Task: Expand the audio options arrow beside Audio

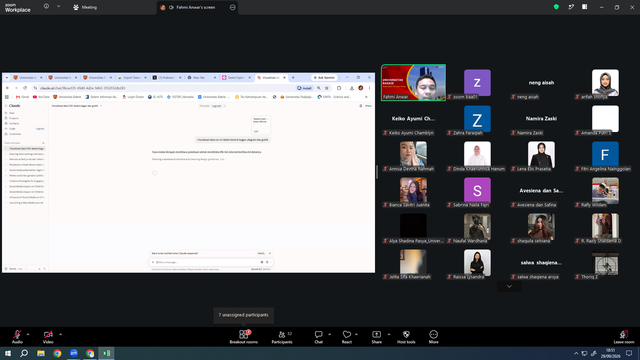Action: click(x=28, y=334)
